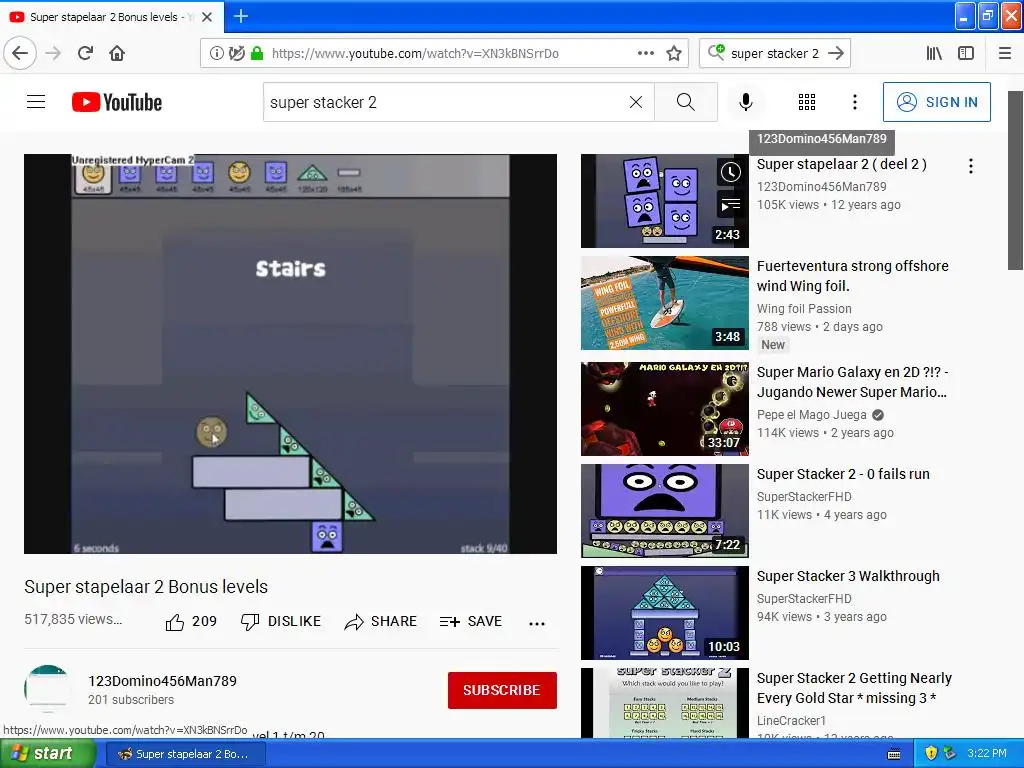The width and height of the screenshot is (1024, 768).
Task: Open Super Stacker 2 - 0 fails run title
Action: click(x=842, y=474)
